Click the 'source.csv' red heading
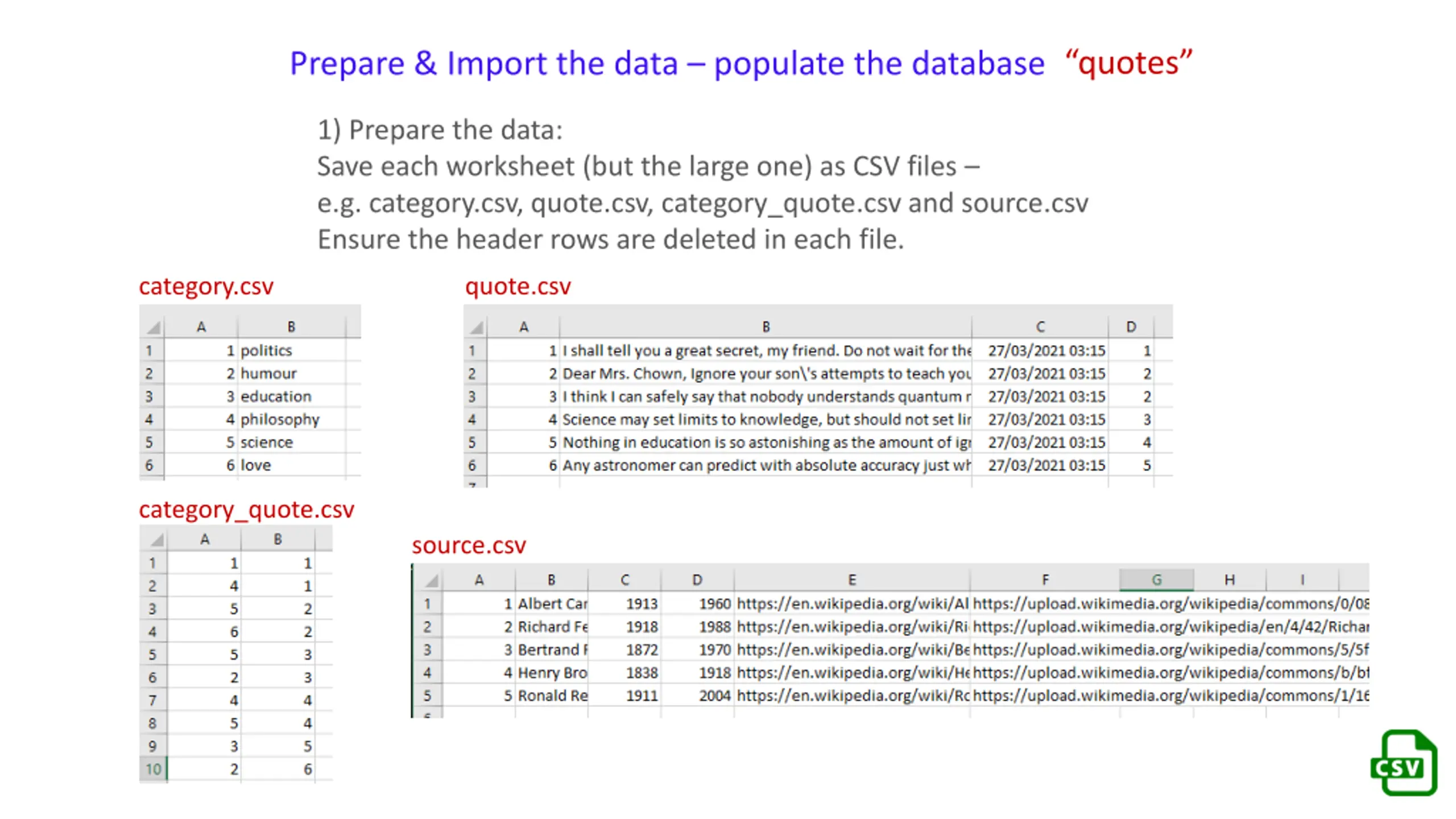 coord(469,545)
